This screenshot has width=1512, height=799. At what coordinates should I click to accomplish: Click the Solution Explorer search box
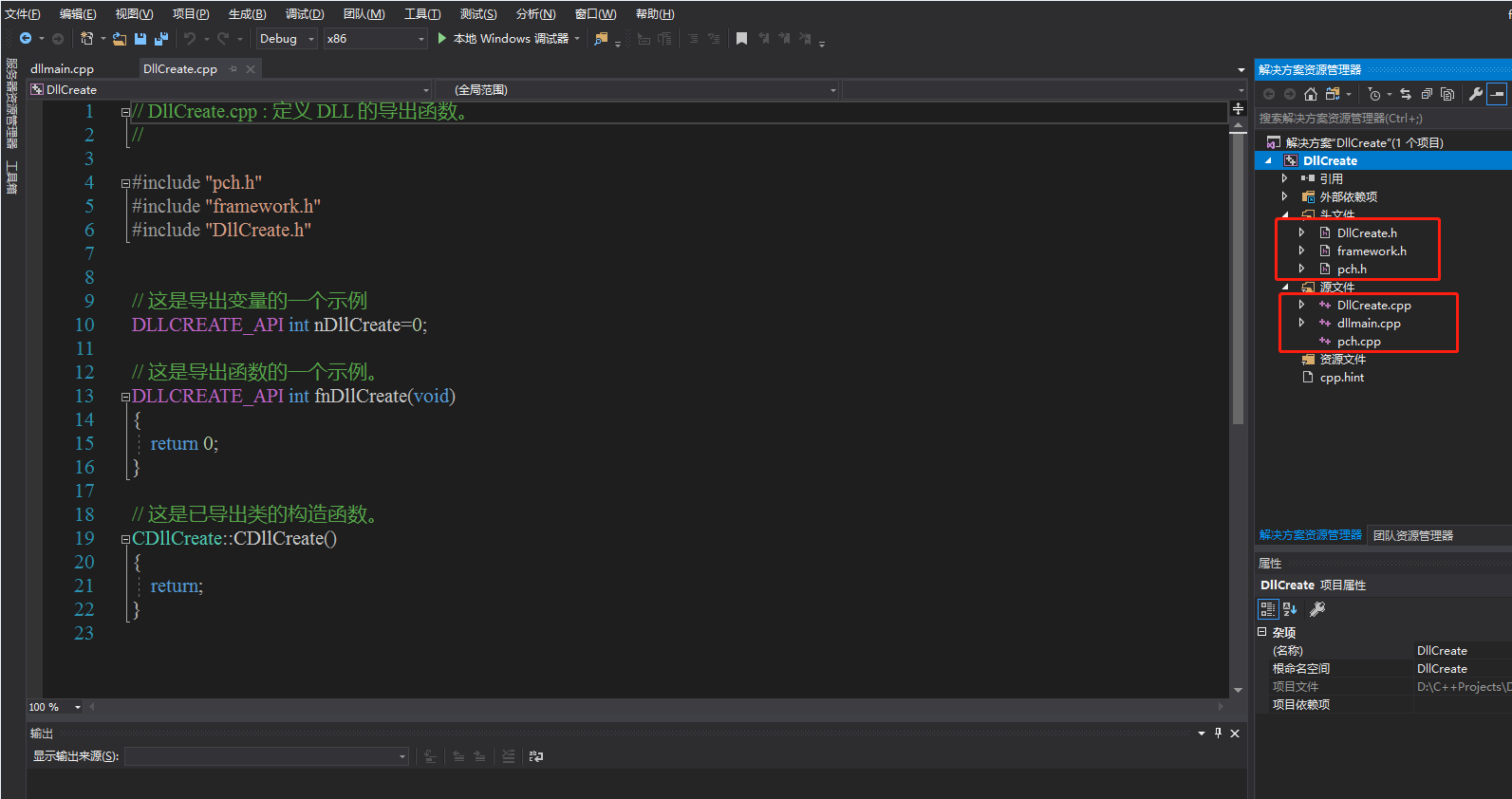click(x=1383, y=119)
